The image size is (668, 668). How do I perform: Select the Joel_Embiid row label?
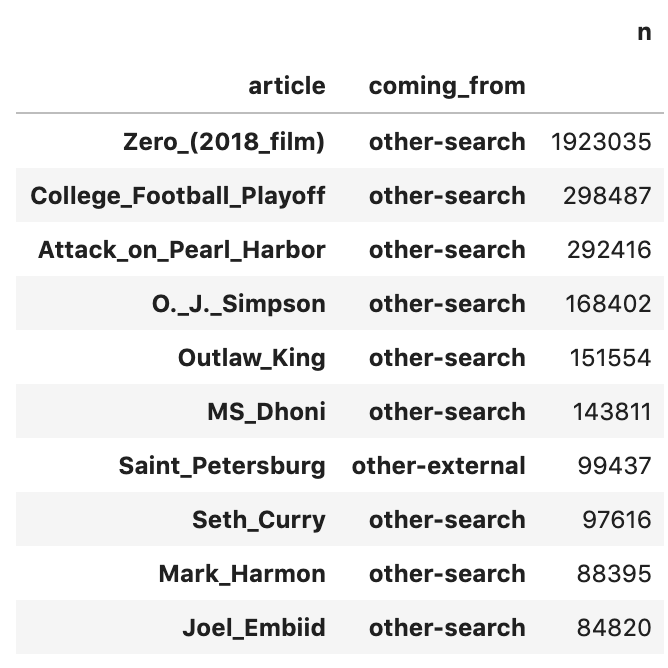click(x=254, y=628)
